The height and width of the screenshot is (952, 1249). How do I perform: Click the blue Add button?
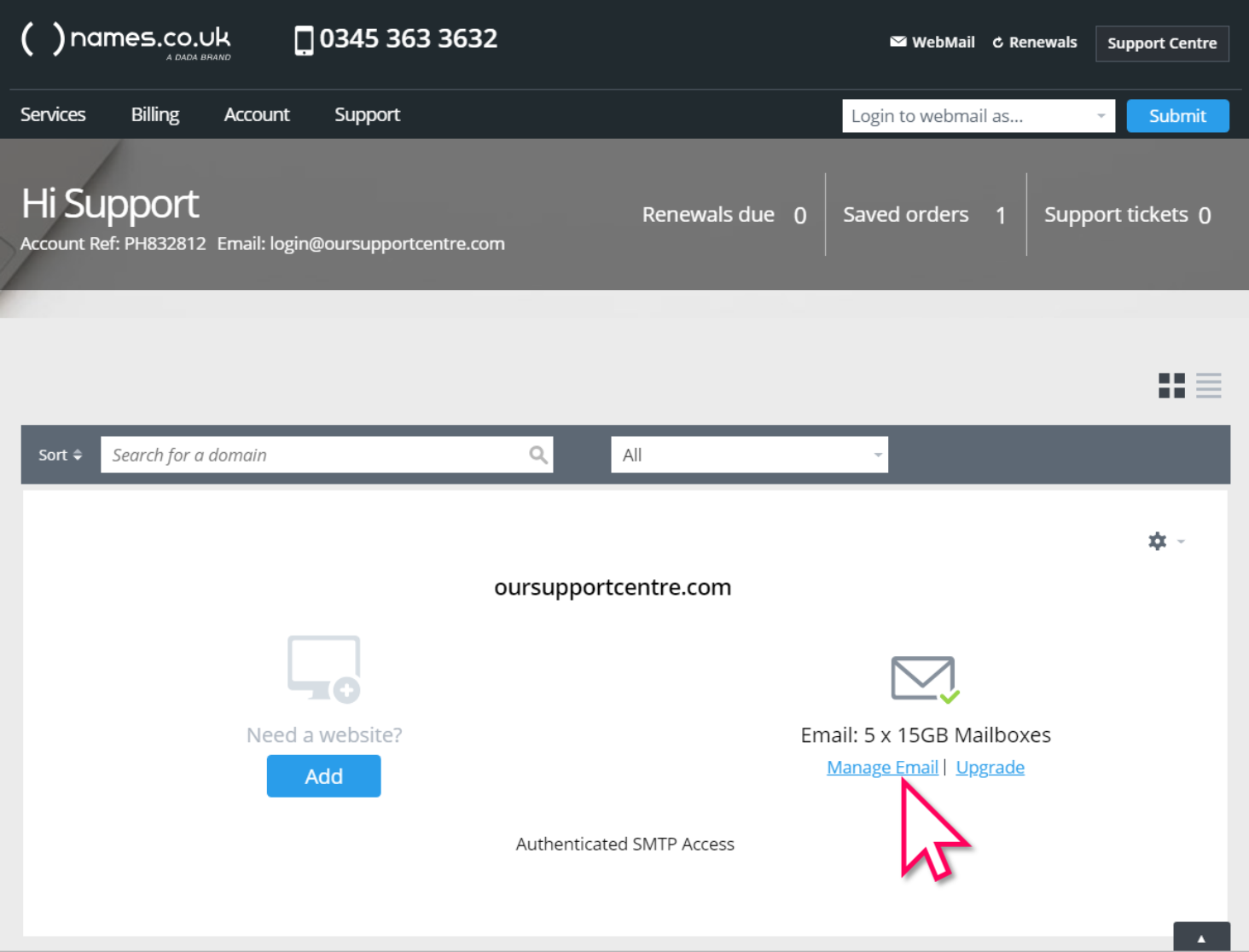[x=323, y=776]
